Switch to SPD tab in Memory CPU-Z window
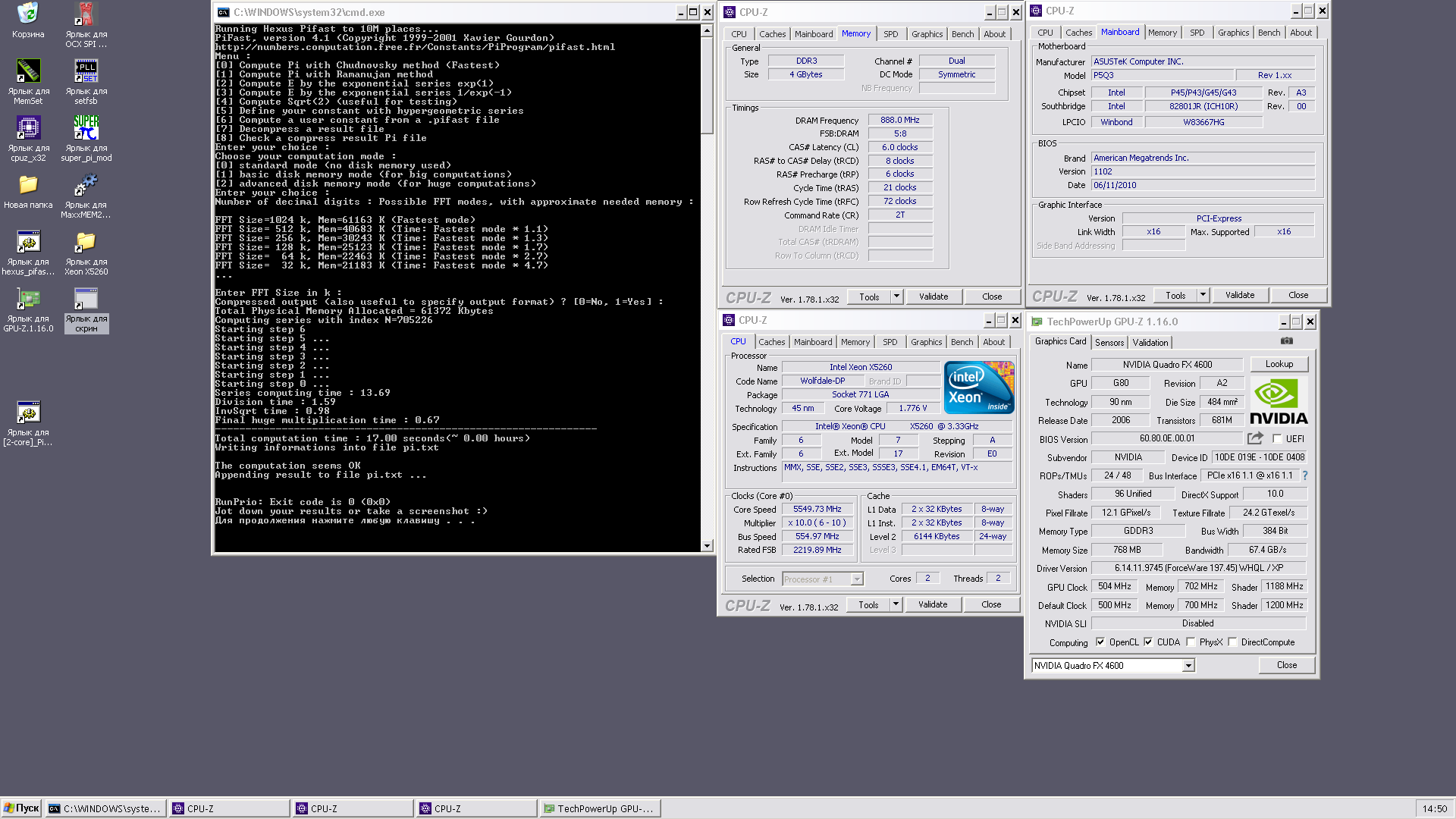 click(x=891, y=34)
